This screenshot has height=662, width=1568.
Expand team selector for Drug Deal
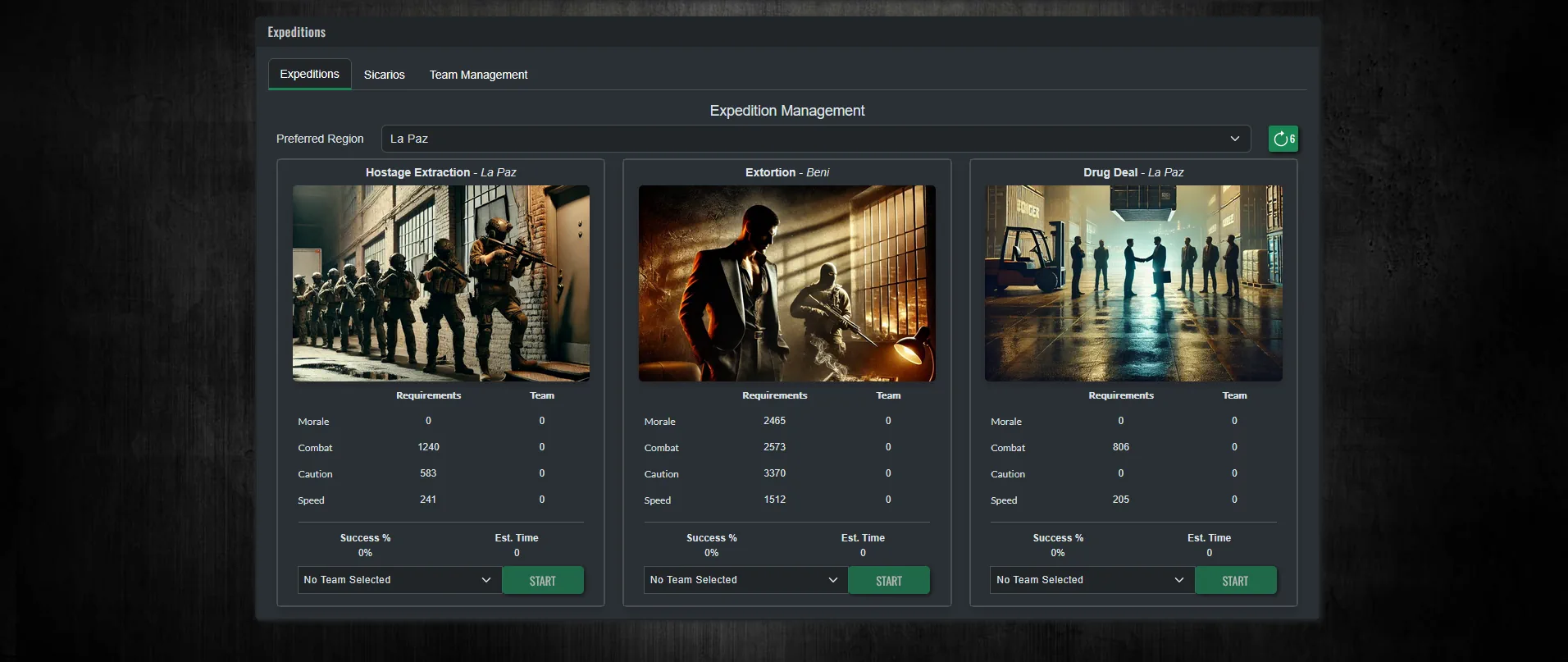pyautogui.click(x=1091, y=580)
